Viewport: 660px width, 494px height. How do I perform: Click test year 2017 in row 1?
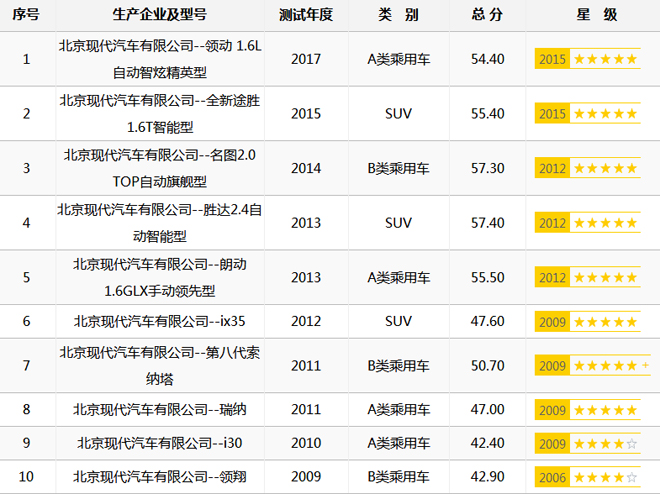[306, 59]
